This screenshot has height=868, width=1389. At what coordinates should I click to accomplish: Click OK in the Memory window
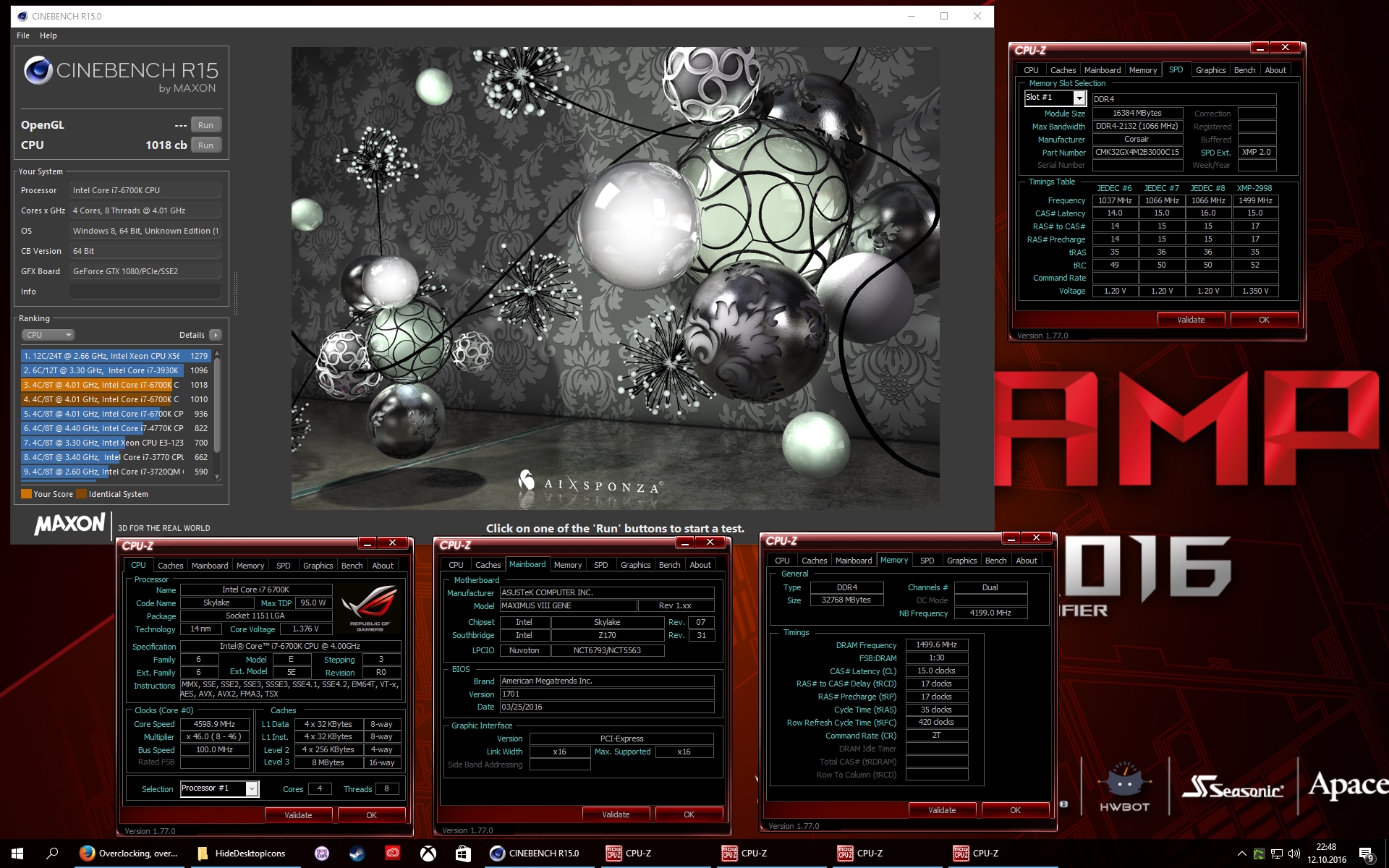tap(1015, 810)
